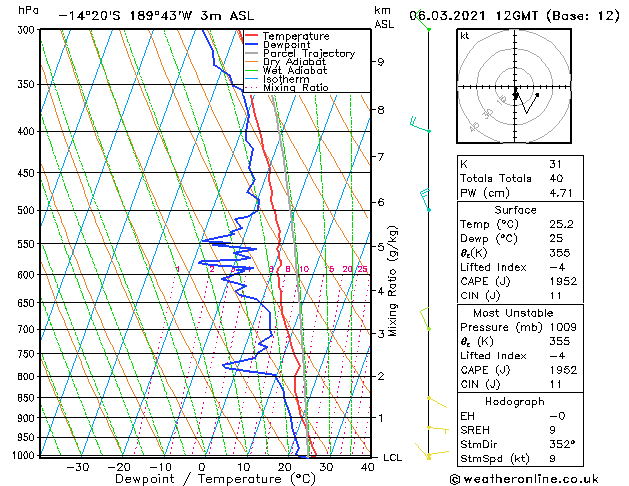Viewport: 629px width, 486px height.
Task: Click the cyan wind barb at 400 hPa
Action: pyautogui.click(x=420, y=124)
